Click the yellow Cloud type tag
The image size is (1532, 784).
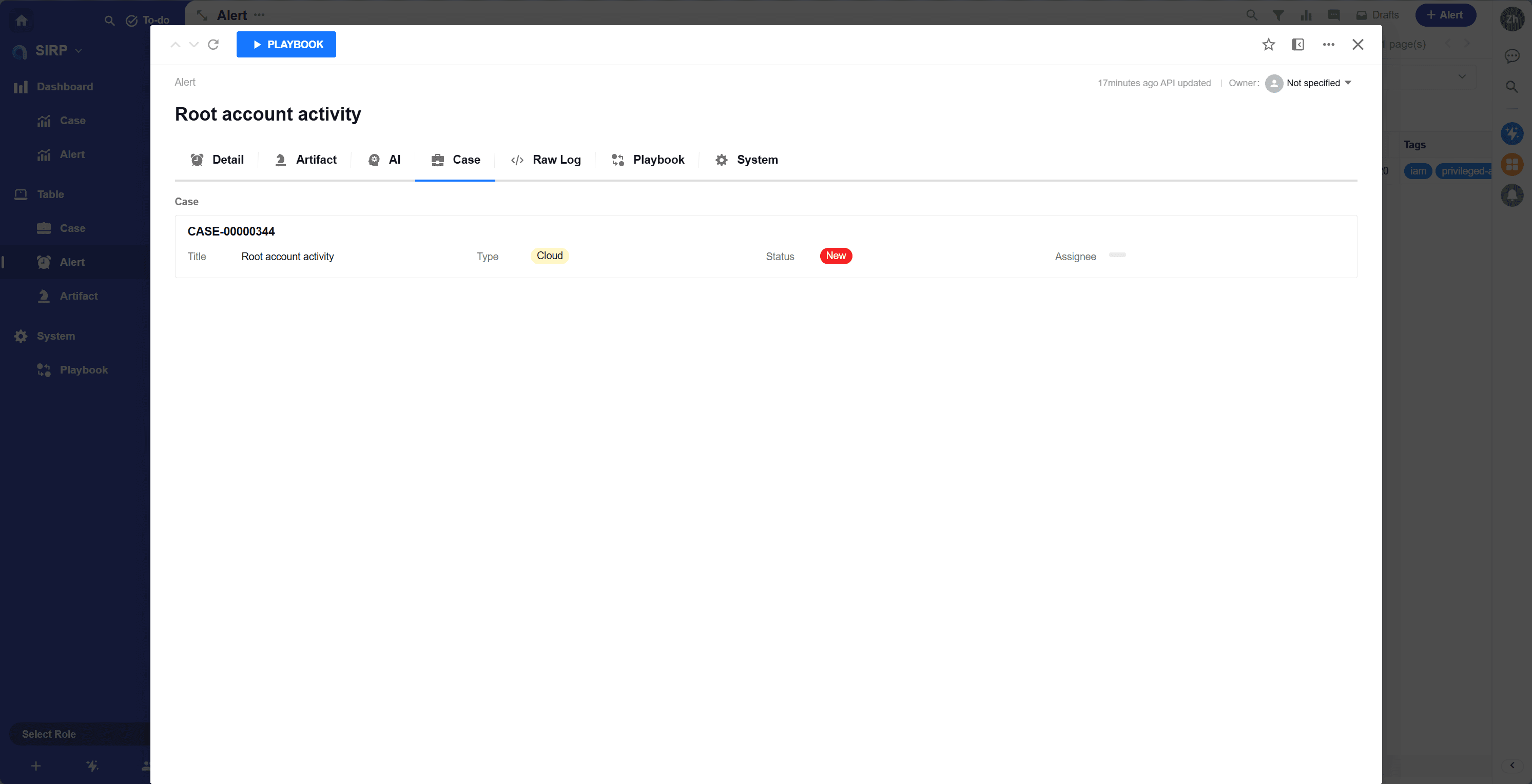(x=549, y=256)
